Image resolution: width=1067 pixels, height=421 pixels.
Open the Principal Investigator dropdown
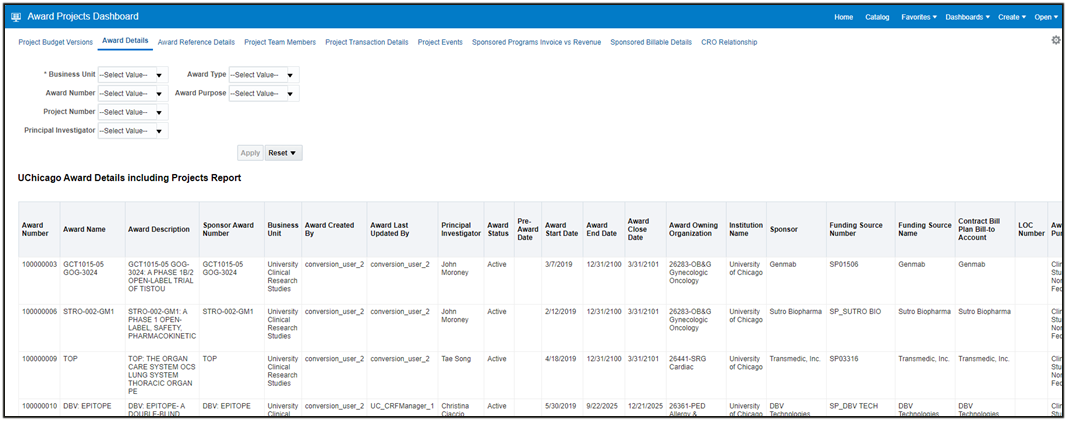[133, 131]
